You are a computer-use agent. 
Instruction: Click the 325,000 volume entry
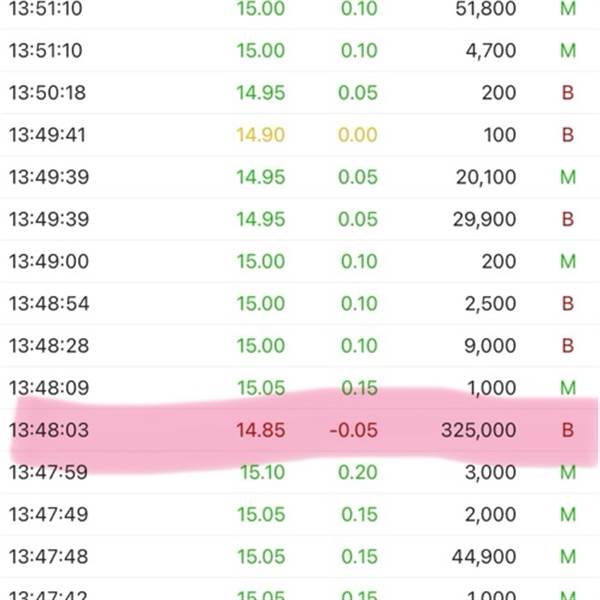[x=478, y=431]
